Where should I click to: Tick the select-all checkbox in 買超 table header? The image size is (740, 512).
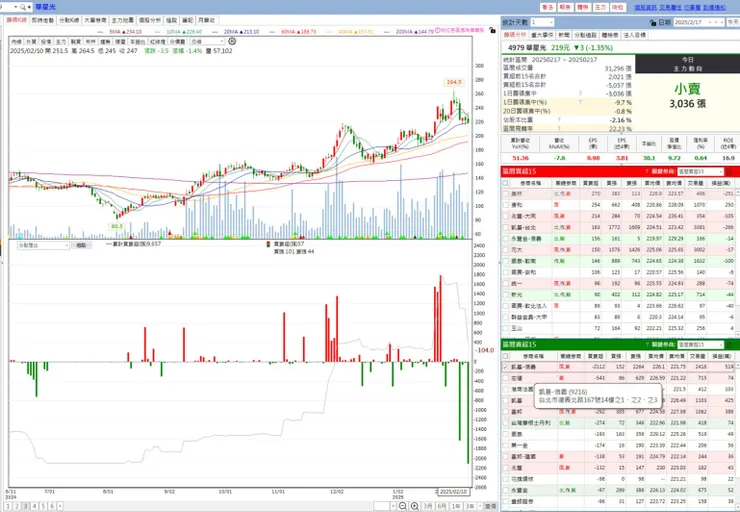click(505, 183)
